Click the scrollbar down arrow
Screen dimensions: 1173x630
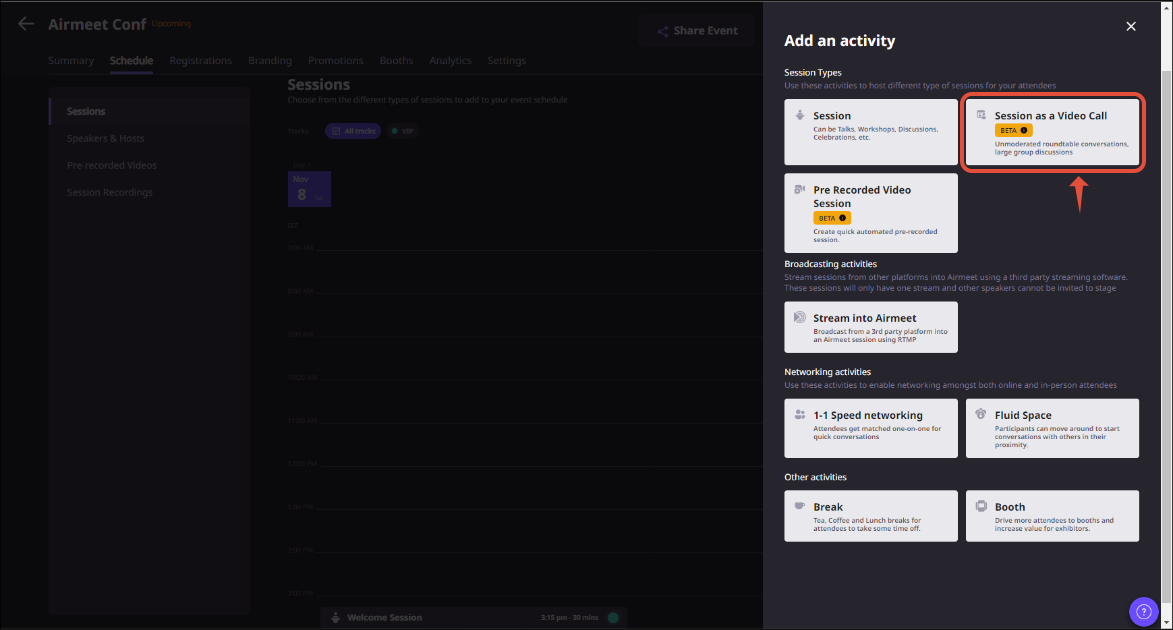coord(1166,622)
